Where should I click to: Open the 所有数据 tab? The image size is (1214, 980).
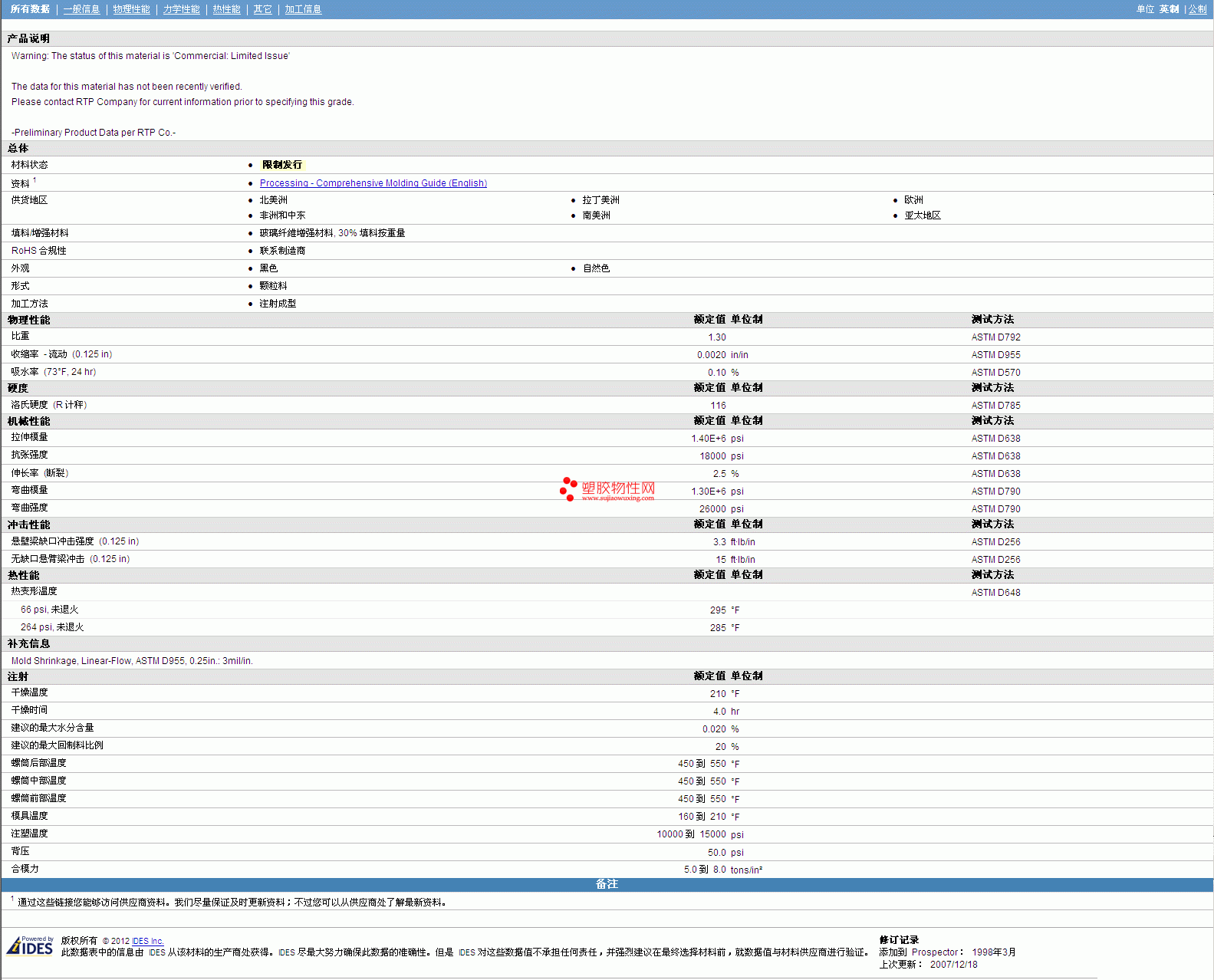pos(30,9)
